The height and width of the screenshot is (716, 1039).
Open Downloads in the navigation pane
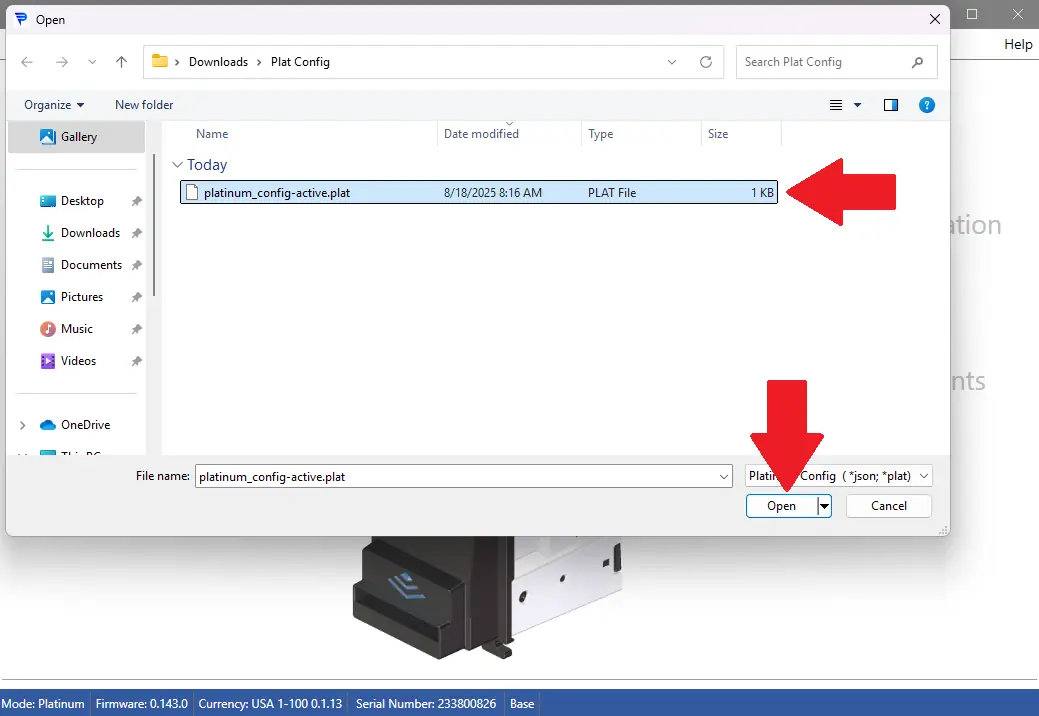coord(90,232)
